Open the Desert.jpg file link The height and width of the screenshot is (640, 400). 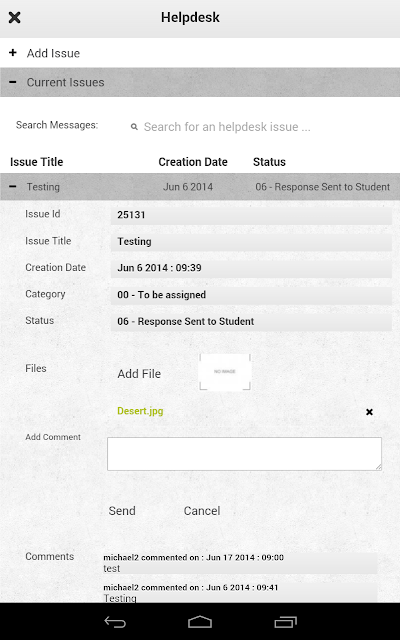pyautogui.click(x=140, y=411)
